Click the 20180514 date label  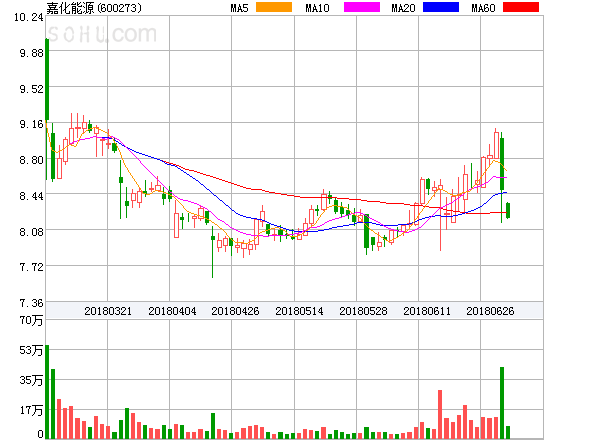coord(300,311)
